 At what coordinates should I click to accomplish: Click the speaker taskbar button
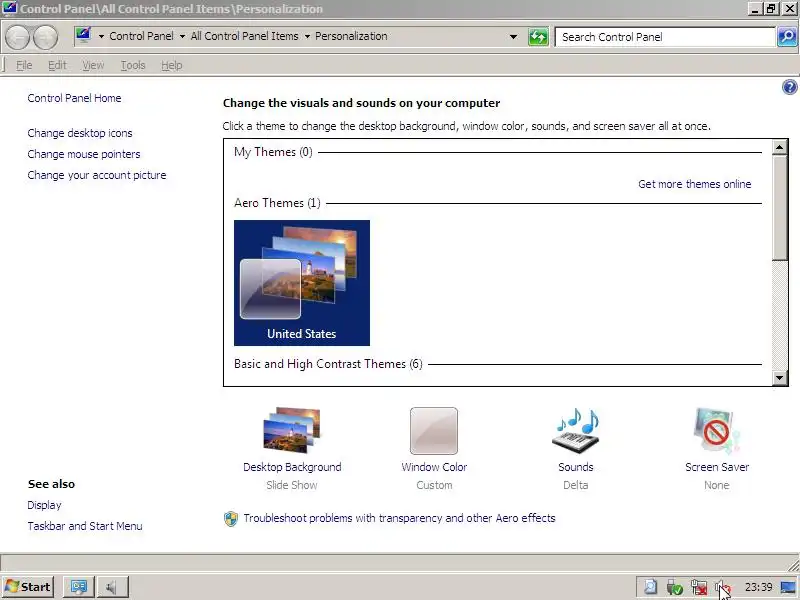(112, 587)
